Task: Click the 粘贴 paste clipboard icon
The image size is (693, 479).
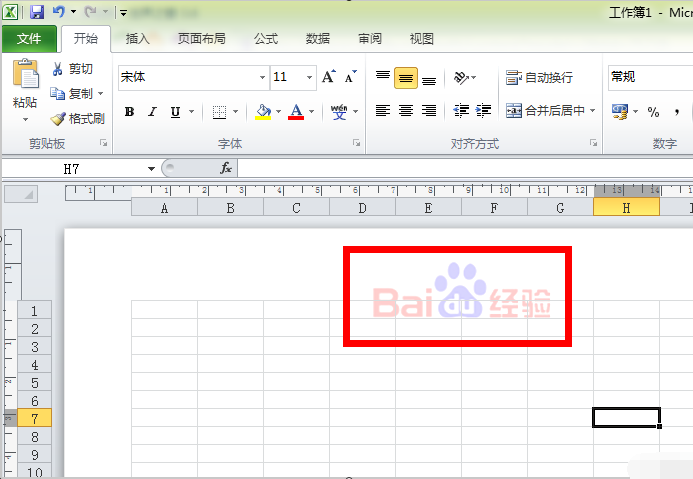Action: coord(26,74)
